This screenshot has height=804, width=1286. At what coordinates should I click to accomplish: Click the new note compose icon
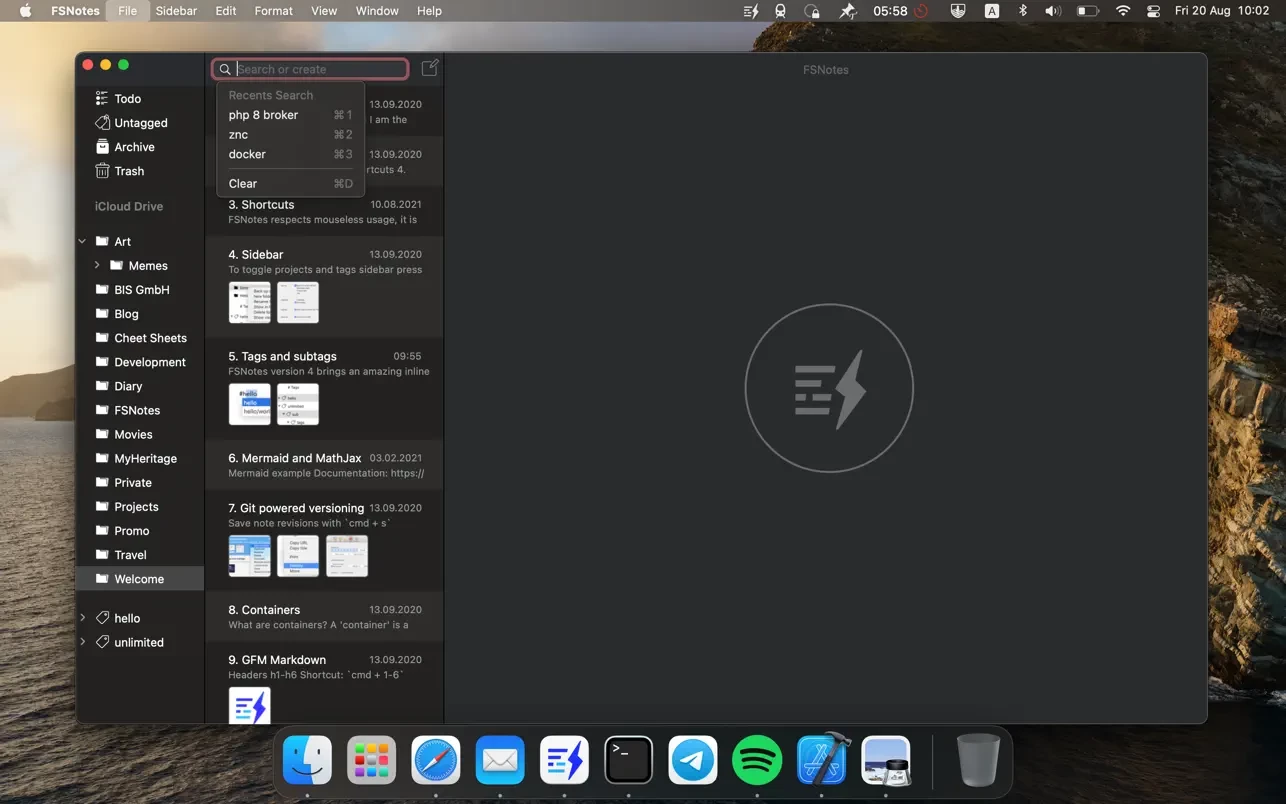click(x=429, y=68)
